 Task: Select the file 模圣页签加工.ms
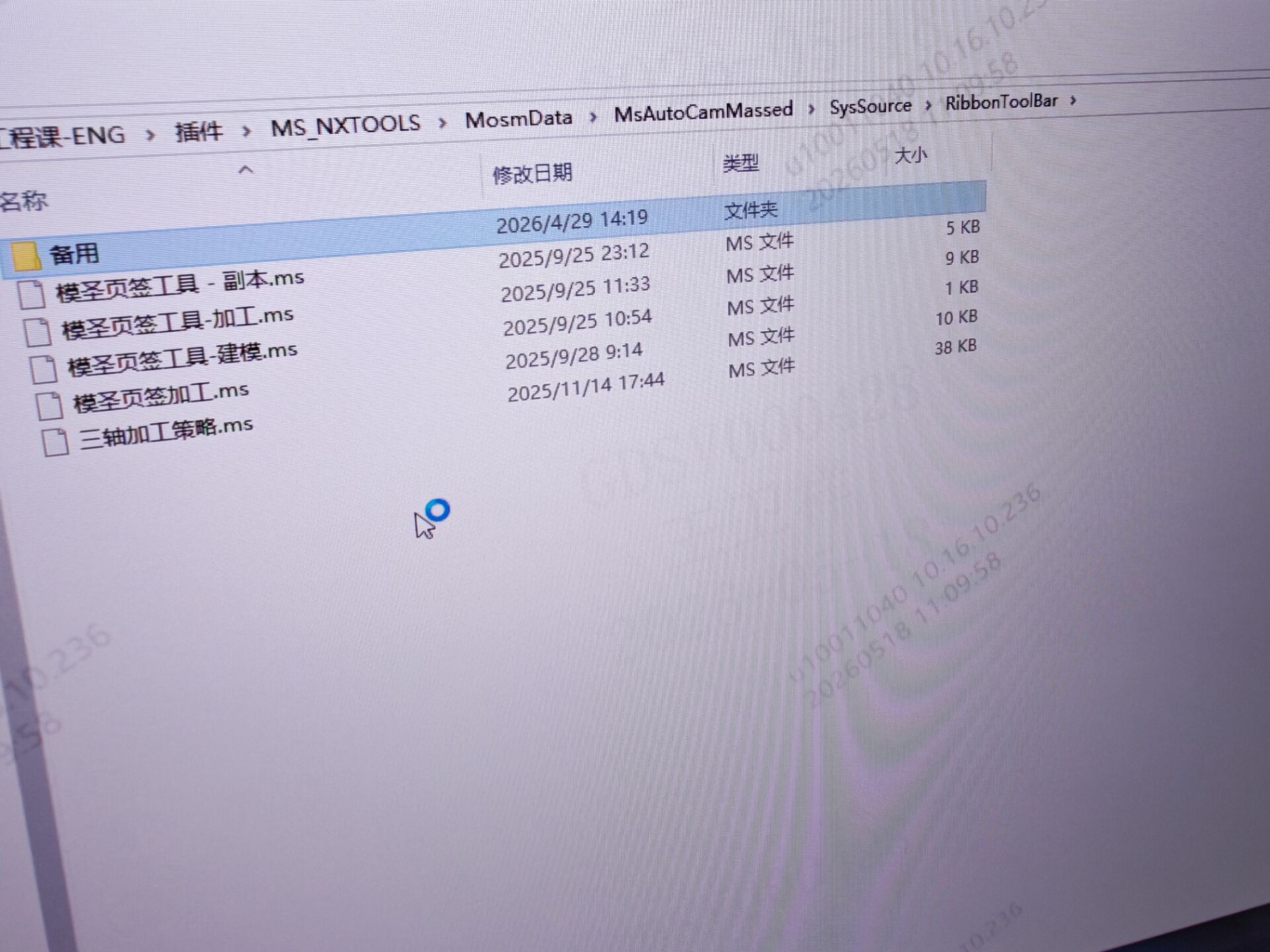[161, 397]
